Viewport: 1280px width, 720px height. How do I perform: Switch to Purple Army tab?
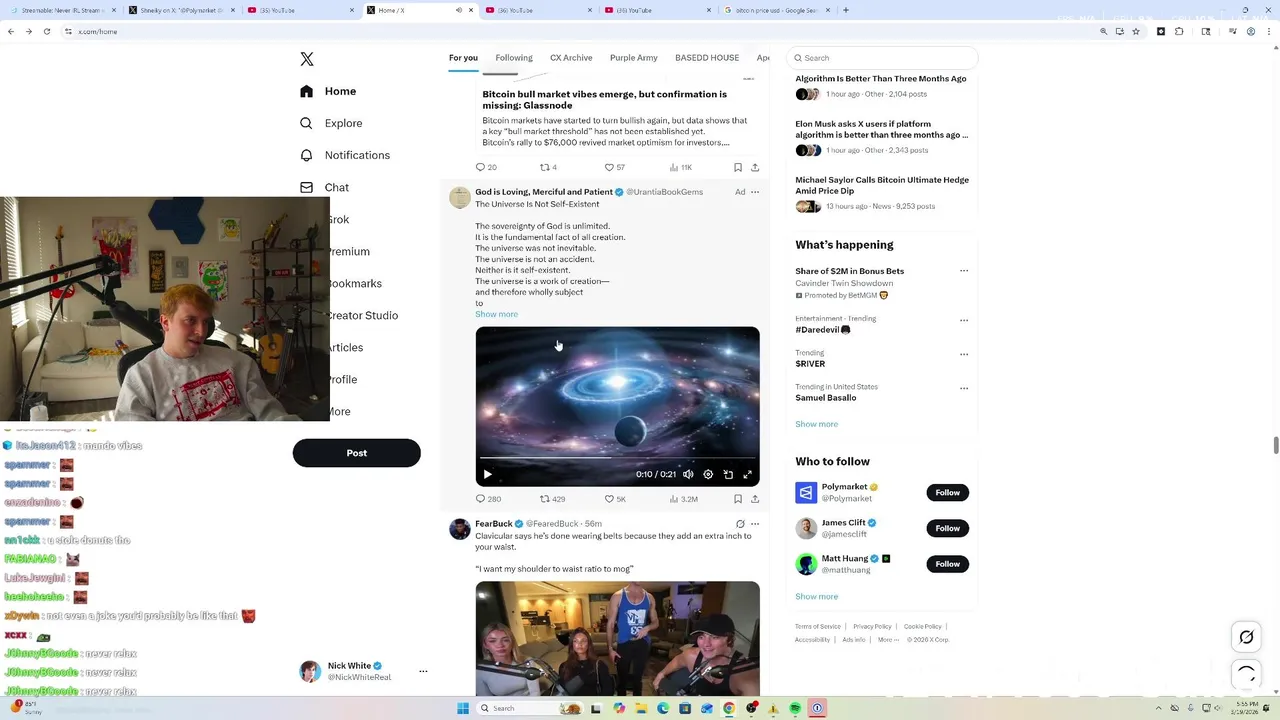tap(634, 58)
